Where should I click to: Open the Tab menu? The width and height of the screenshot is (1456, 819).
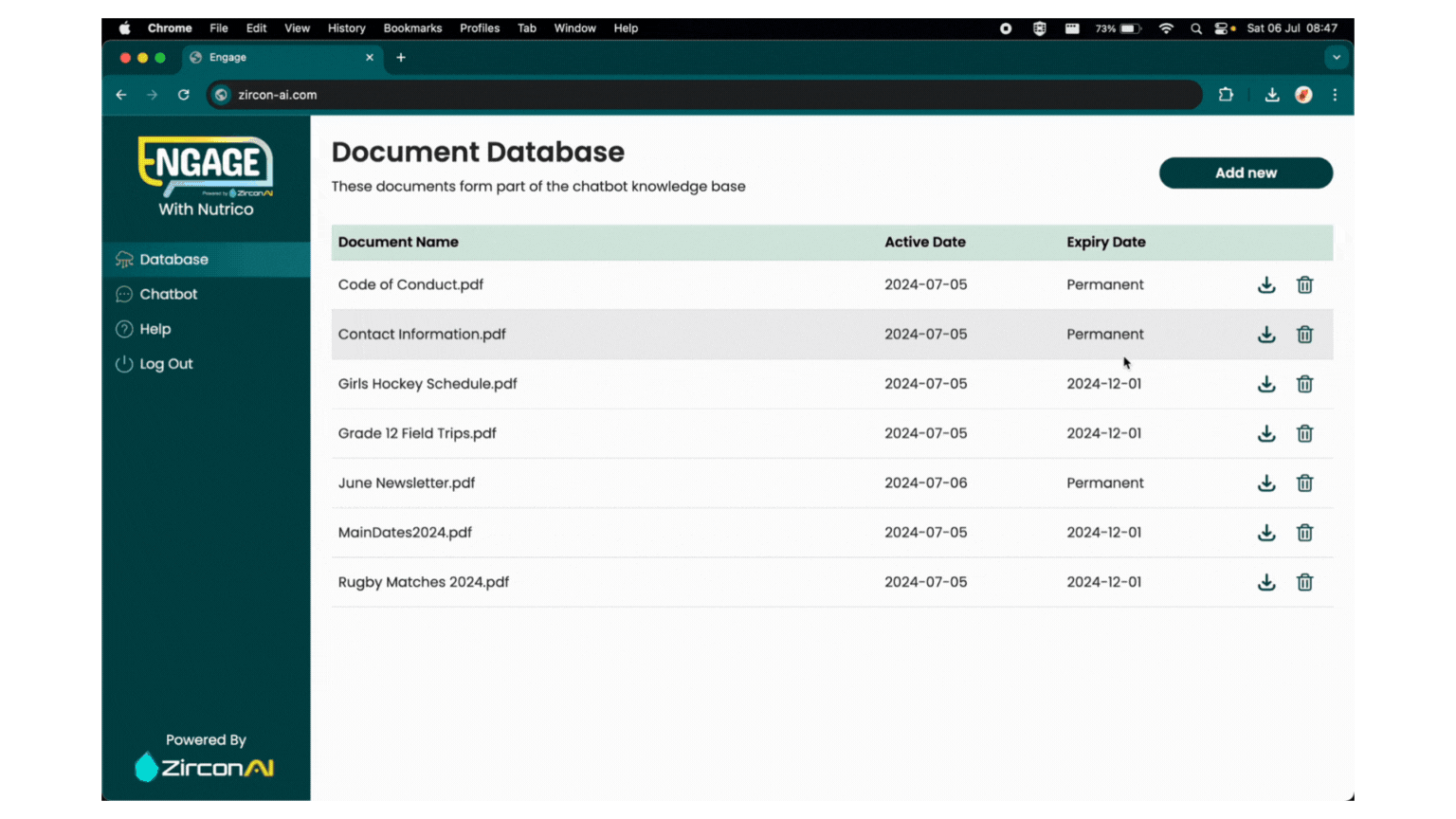click(x=527, y=28)
